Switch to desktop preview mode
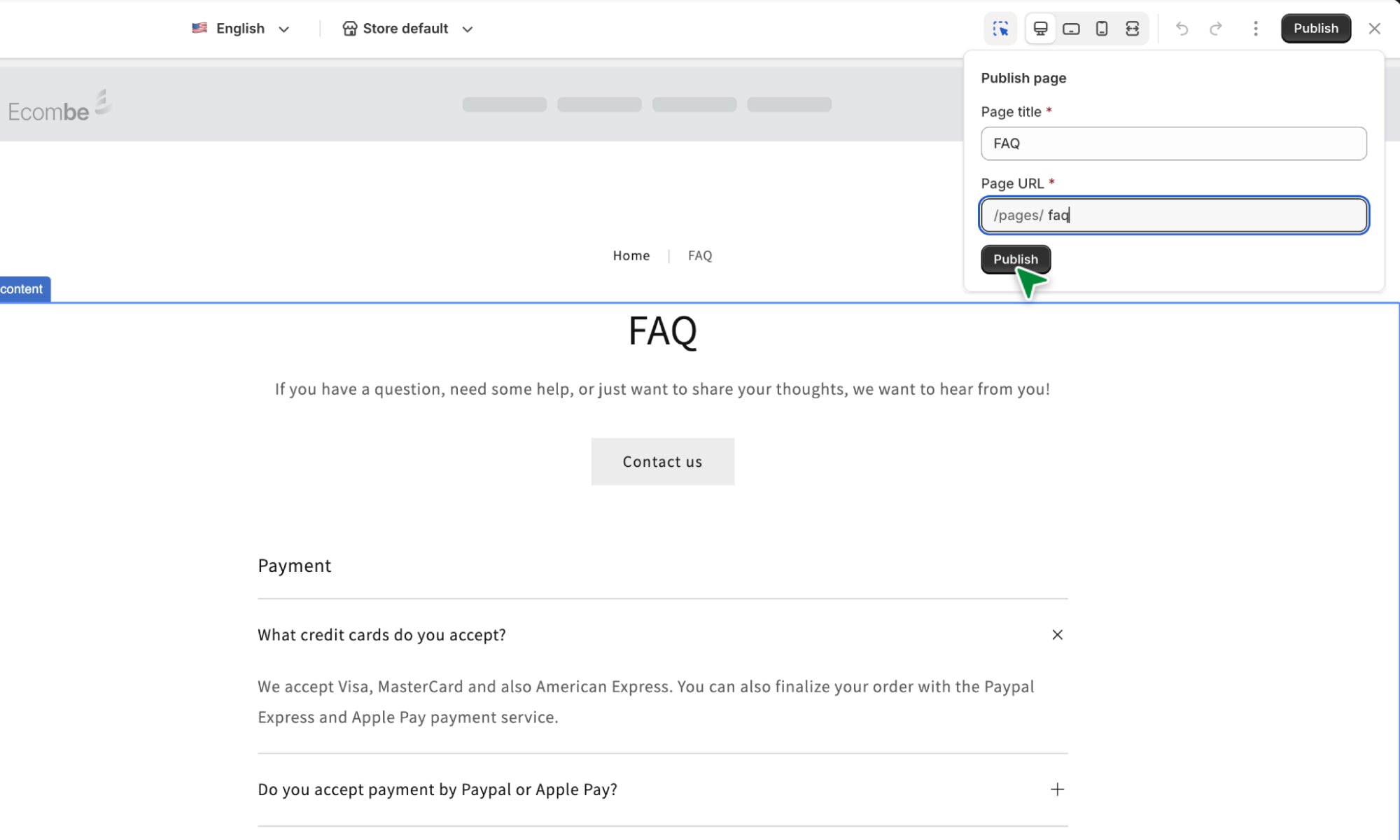Viewport: 1400px width, 840px height. click(1040, 29)
